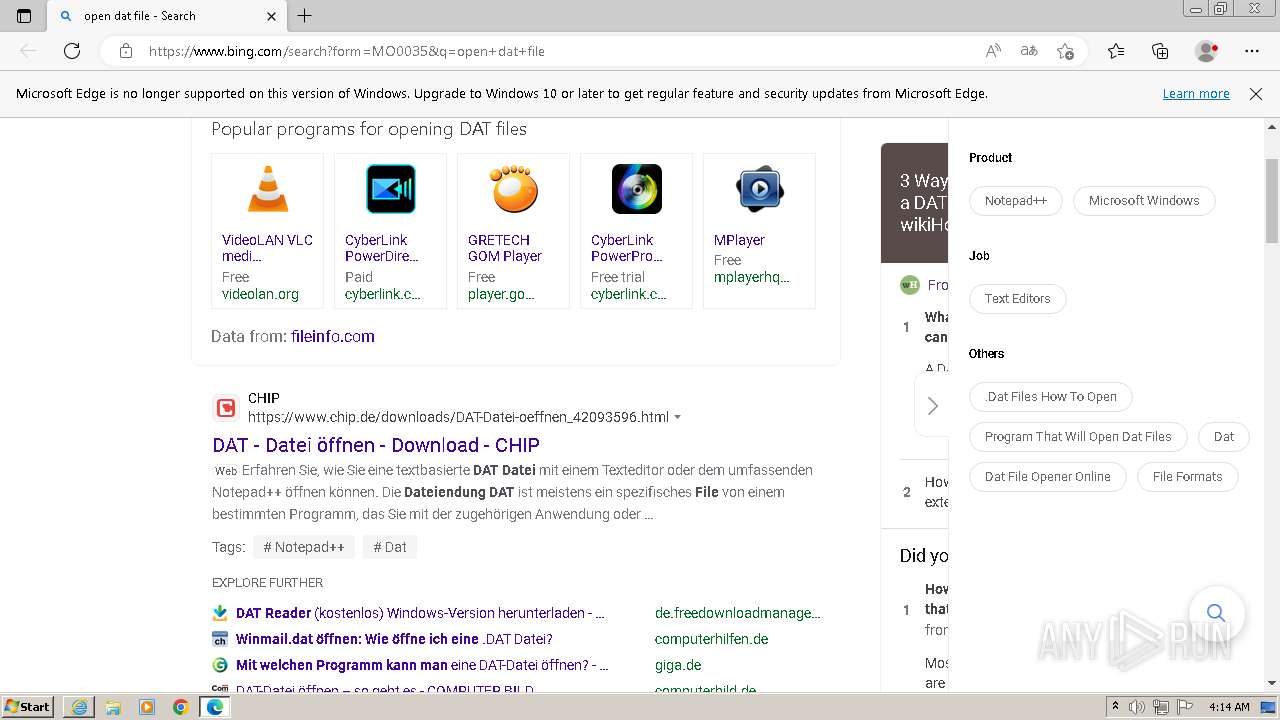
Task: Click the taskbar clock showing 4:14 AM
Action: tap(1229, 707)
